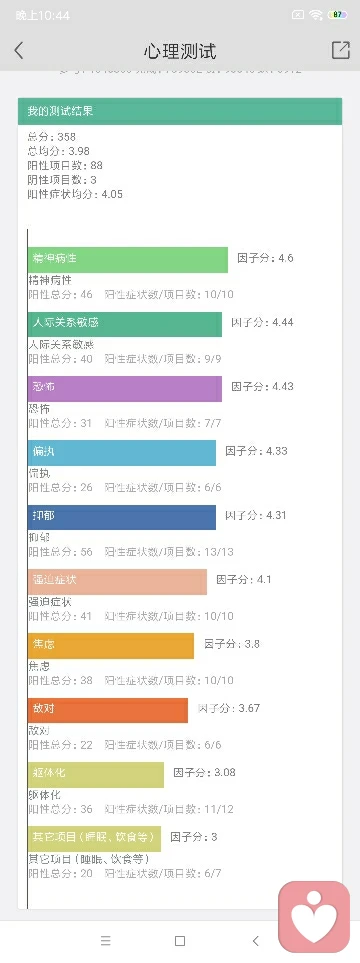Click the green 精神病性 bar
The width and height of the screenshot is (360, 963).
click(x=128, y=259)
